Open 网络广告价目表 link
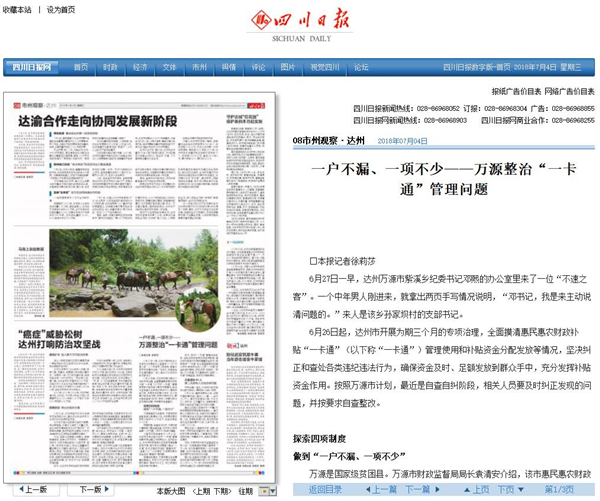The width and height of the screenshot is (600, 501). point(569,91)
